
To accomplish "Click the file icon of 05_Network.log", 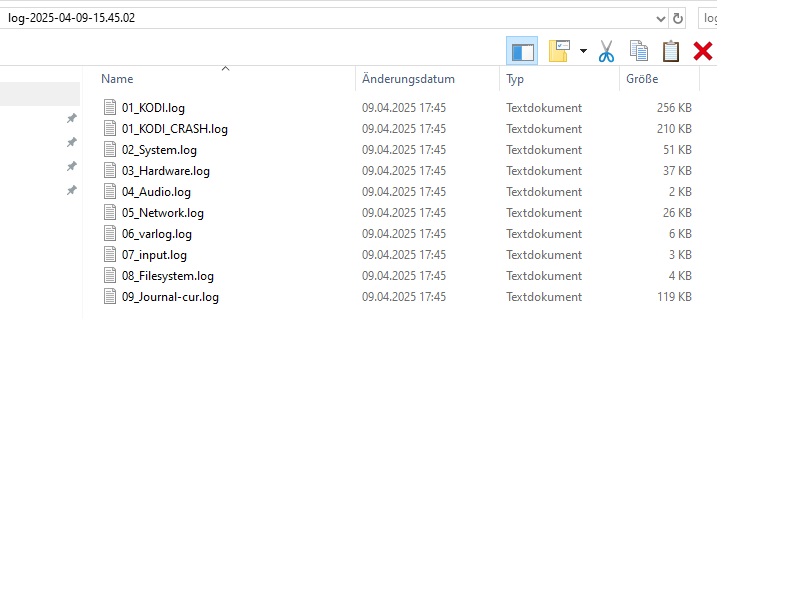I will click(110, 212).
